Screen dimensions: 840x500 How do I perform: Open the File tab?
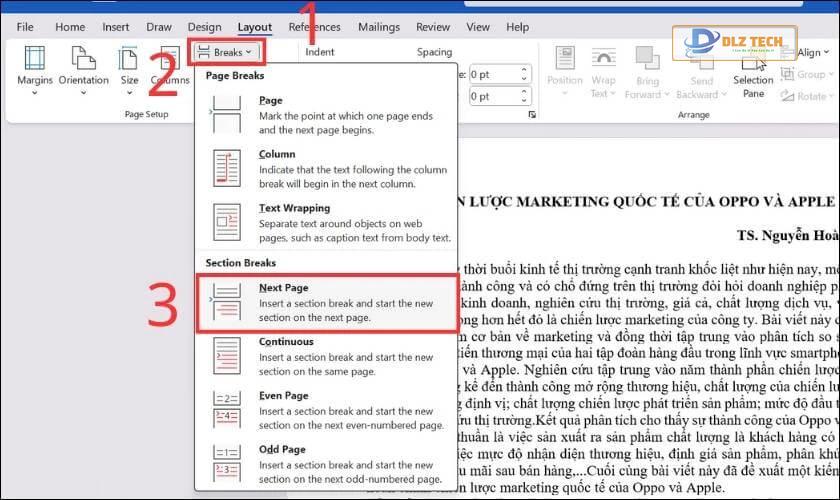[x=25, y=27]
